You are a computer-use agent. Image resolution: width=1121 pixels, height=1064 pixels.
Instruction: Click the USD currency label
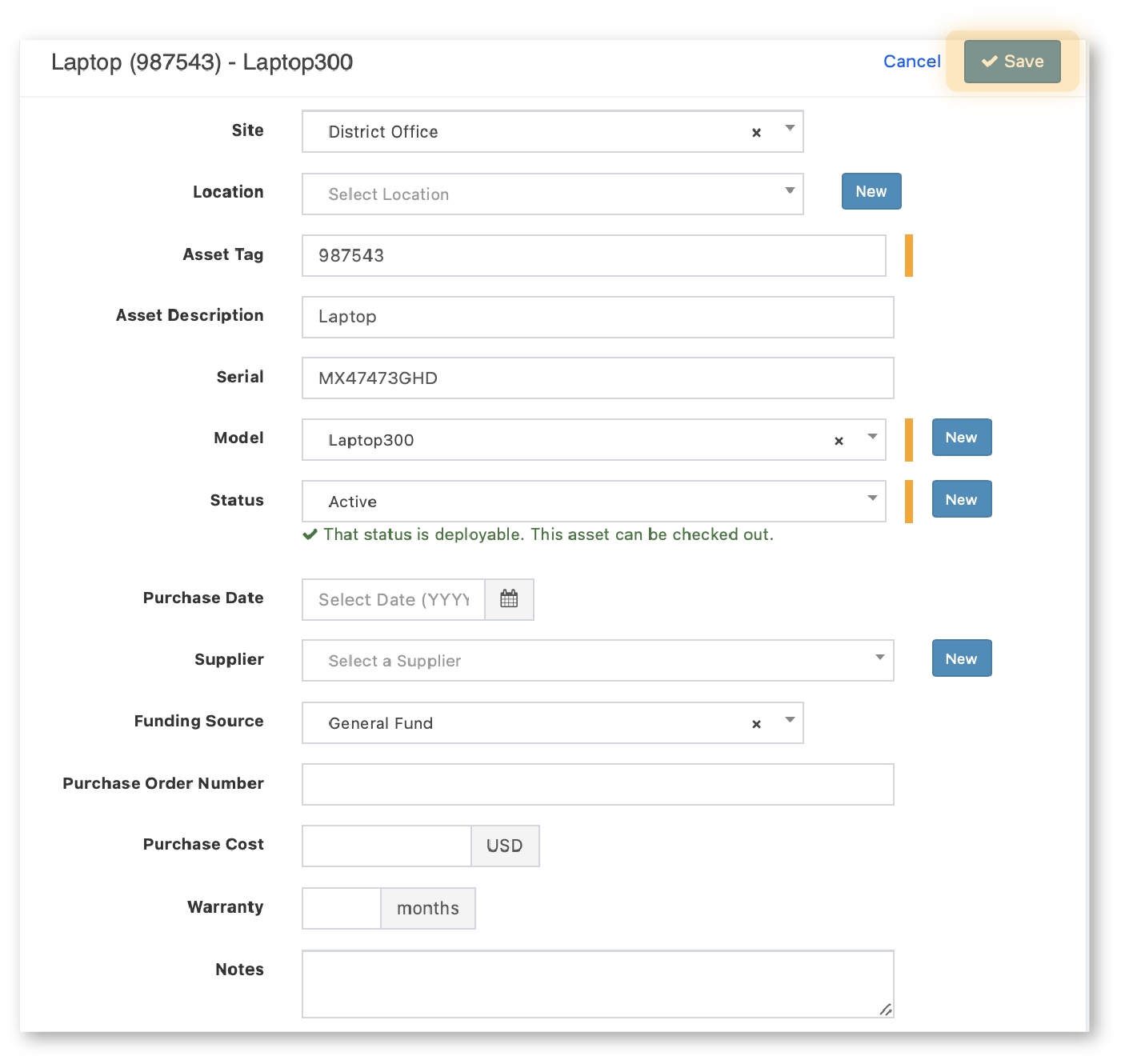pyautogui.click(x=505, y=846)
